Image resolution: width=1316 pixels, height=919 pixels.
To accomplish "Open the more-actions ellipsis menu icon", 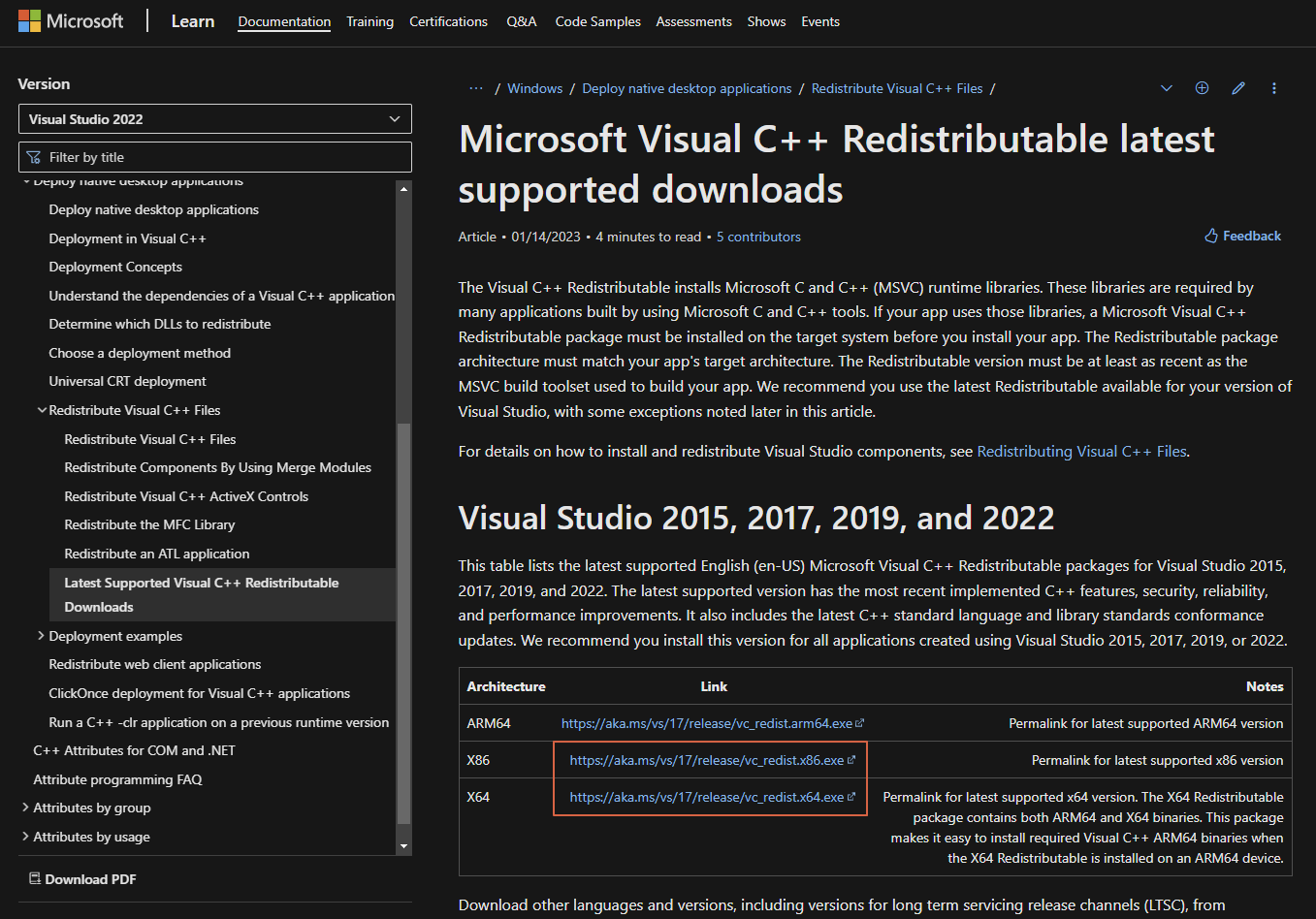I will pos(1273,88).
